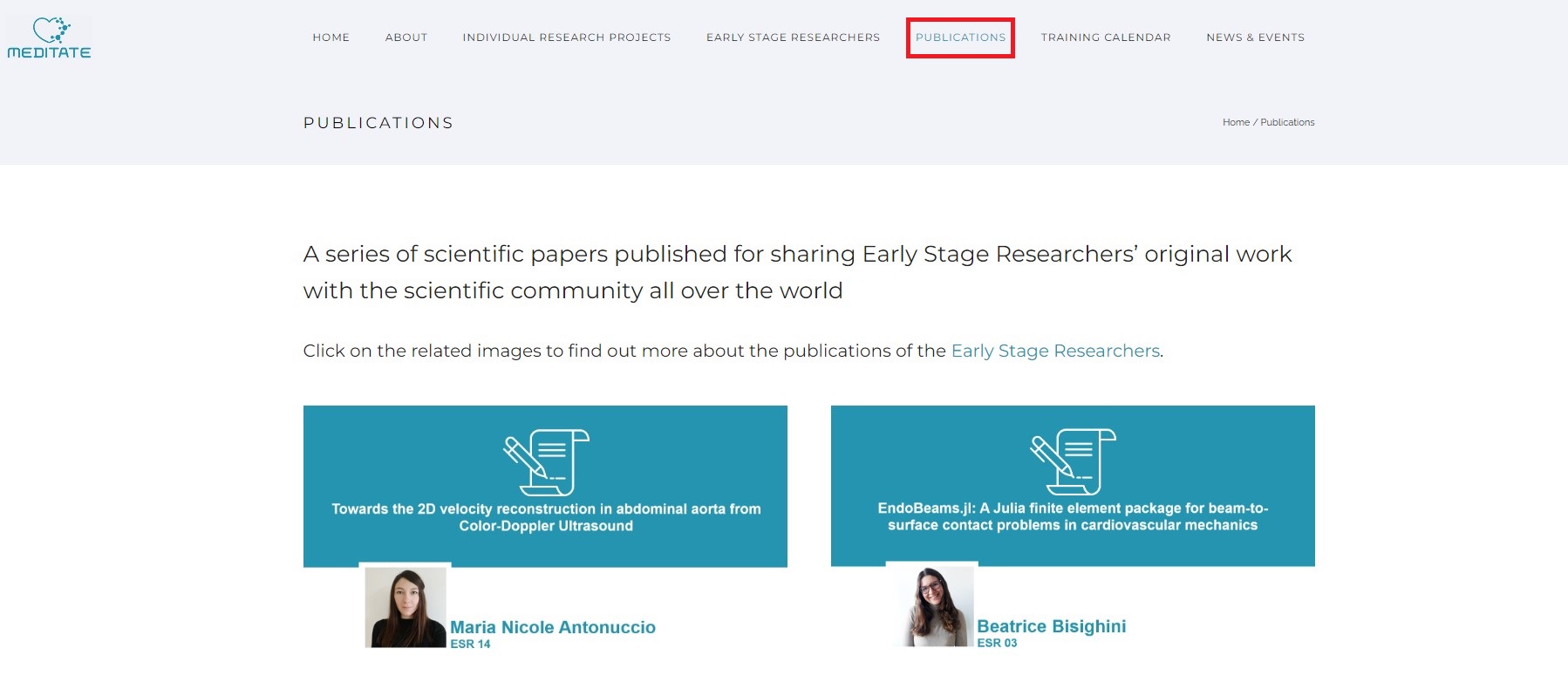Click the document icon on the Color-Doppler card
This screenshot has height=696, width=1568.
click(x=546, y=462)
